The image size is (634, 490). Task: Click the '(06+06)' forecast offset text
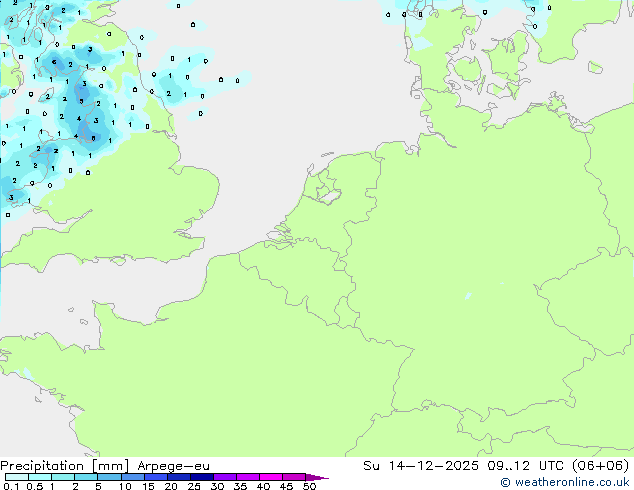coord(601,466)
